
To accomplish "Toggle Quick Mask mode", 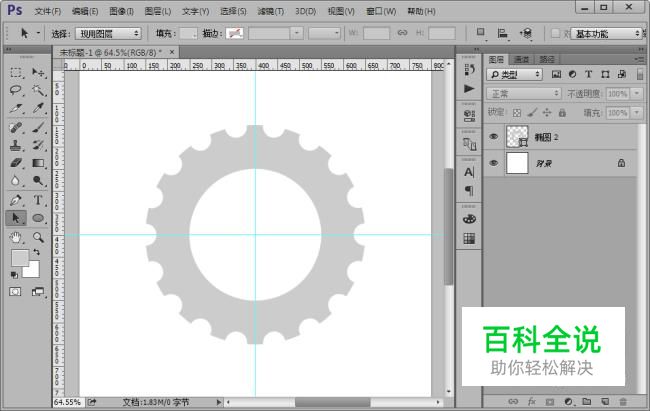I will pyautogui.click(x=15, y=292).
